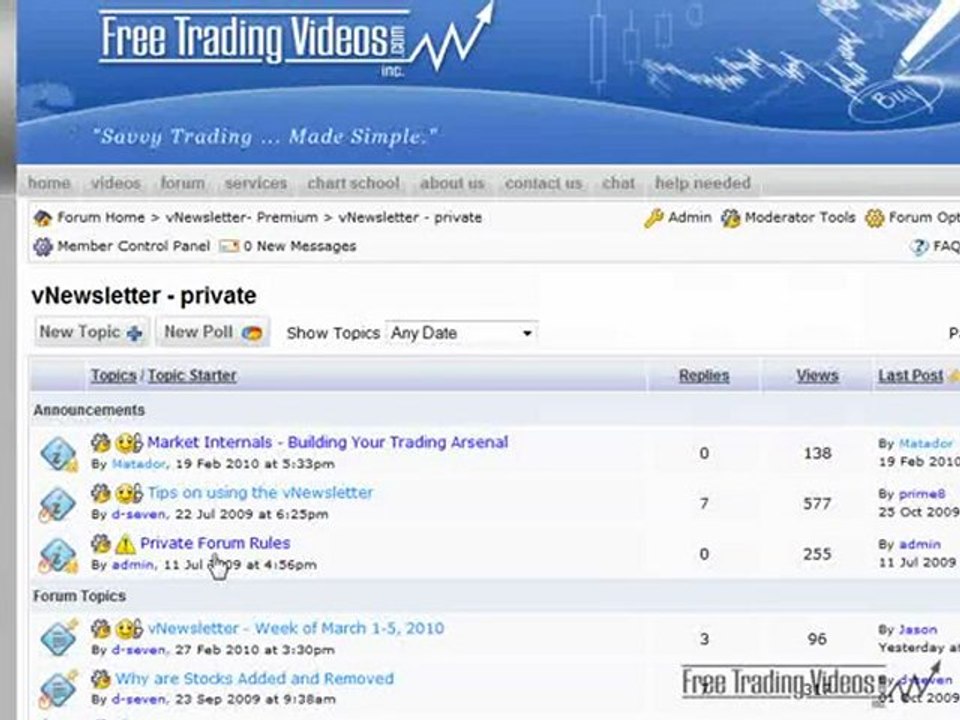
Task: Open the chat menu item
Action: [x=618, y=183]
